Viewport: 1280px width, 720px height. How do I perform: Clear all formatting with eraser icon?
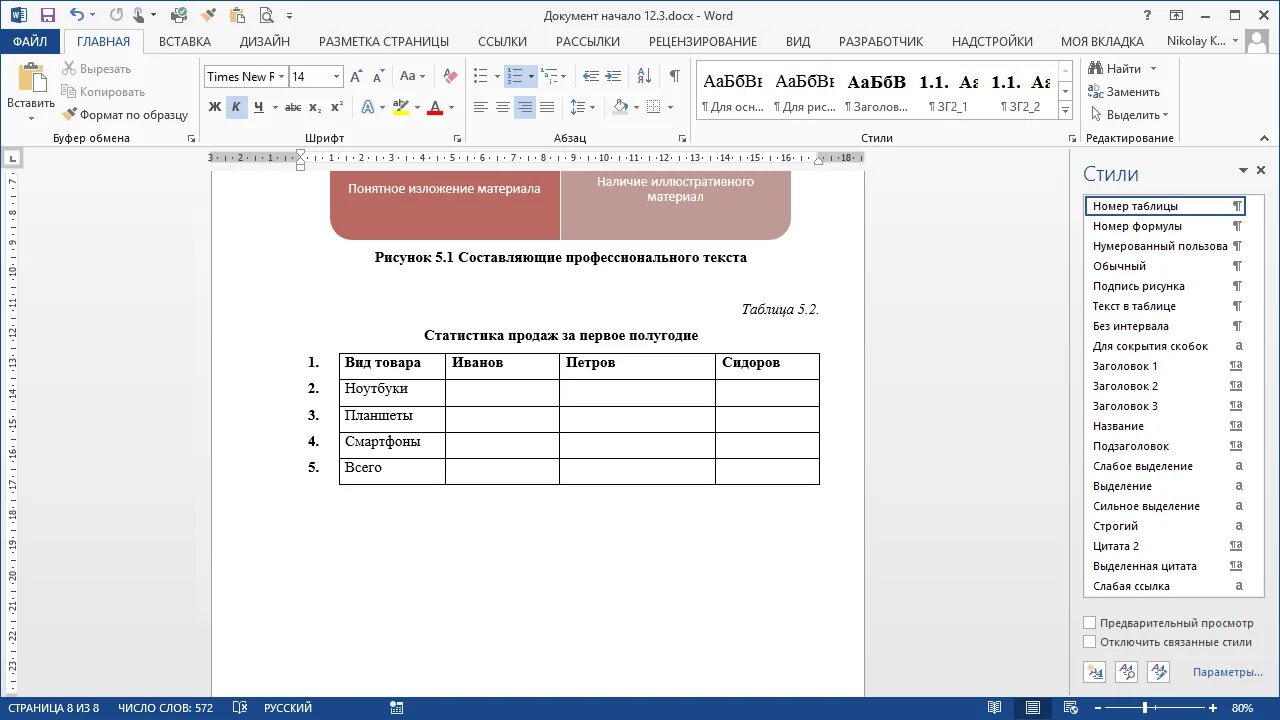pyautogui.click(x=450, y=77)
